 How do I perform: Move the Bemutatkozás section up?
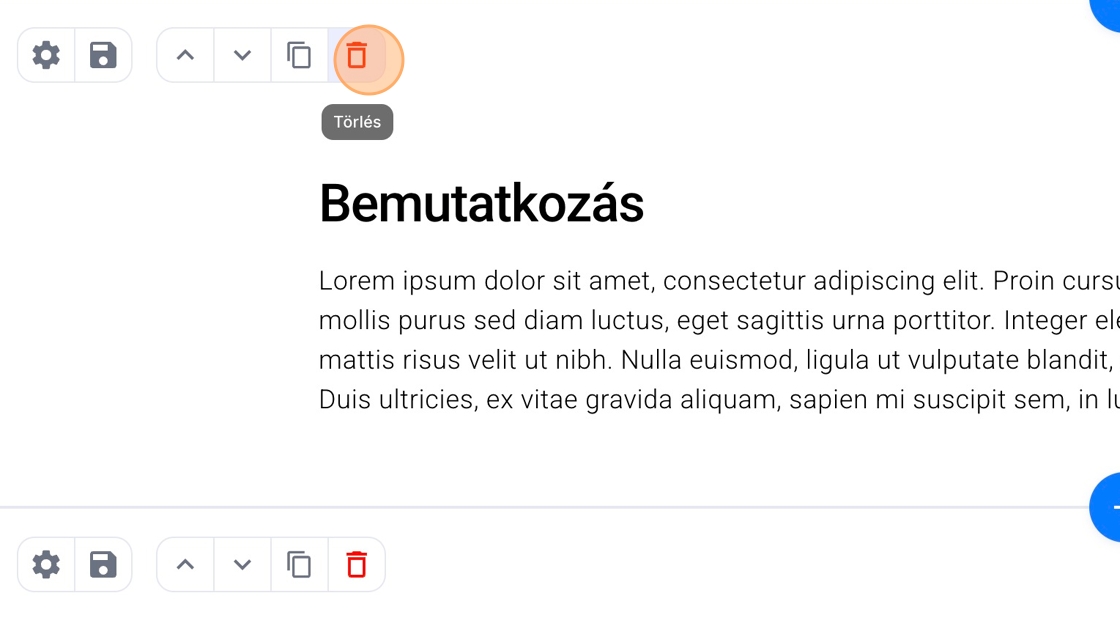coord(185,55)
